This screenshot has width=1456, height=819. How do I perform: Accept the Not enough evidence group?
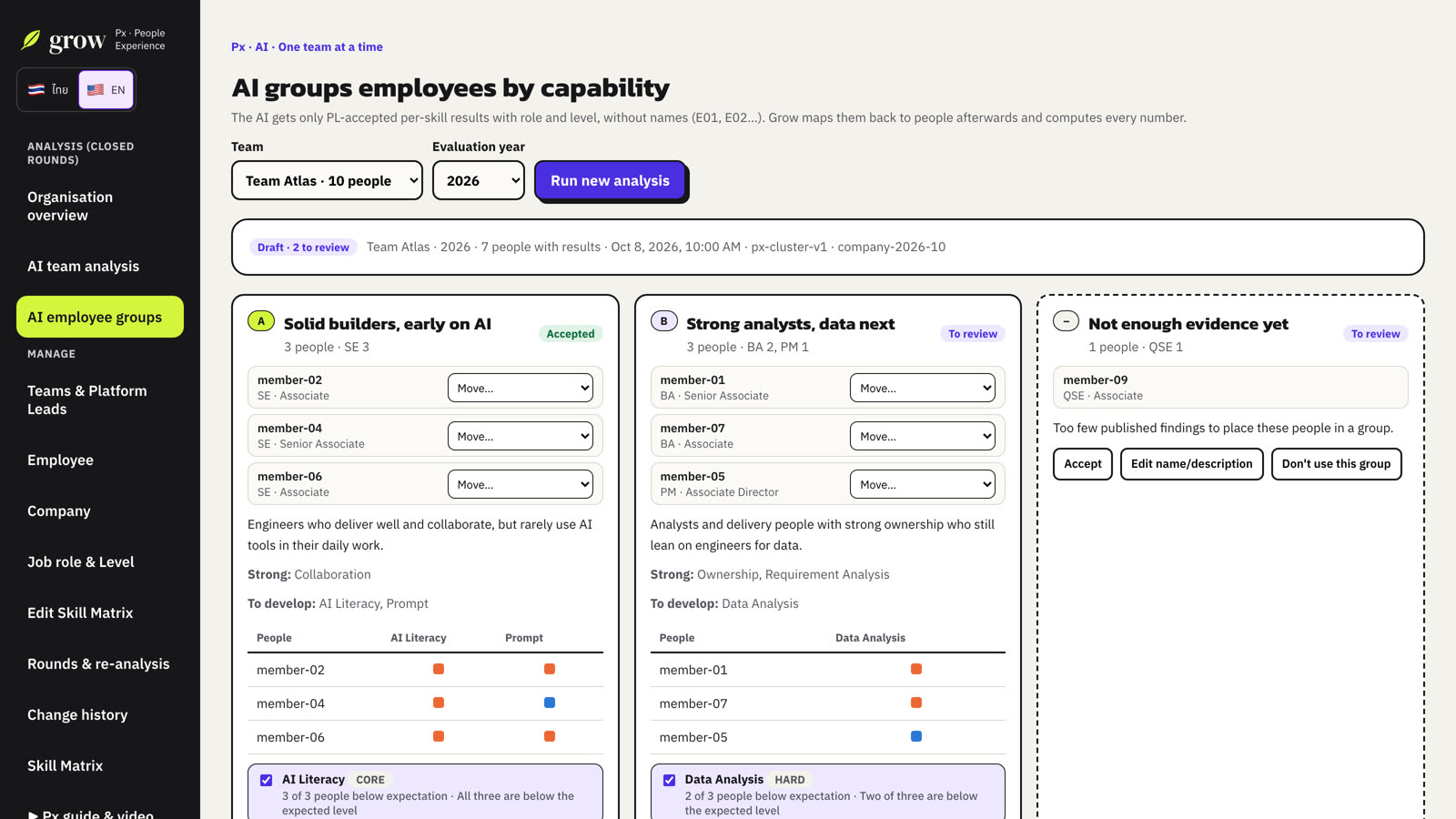tap(1083, 463)
